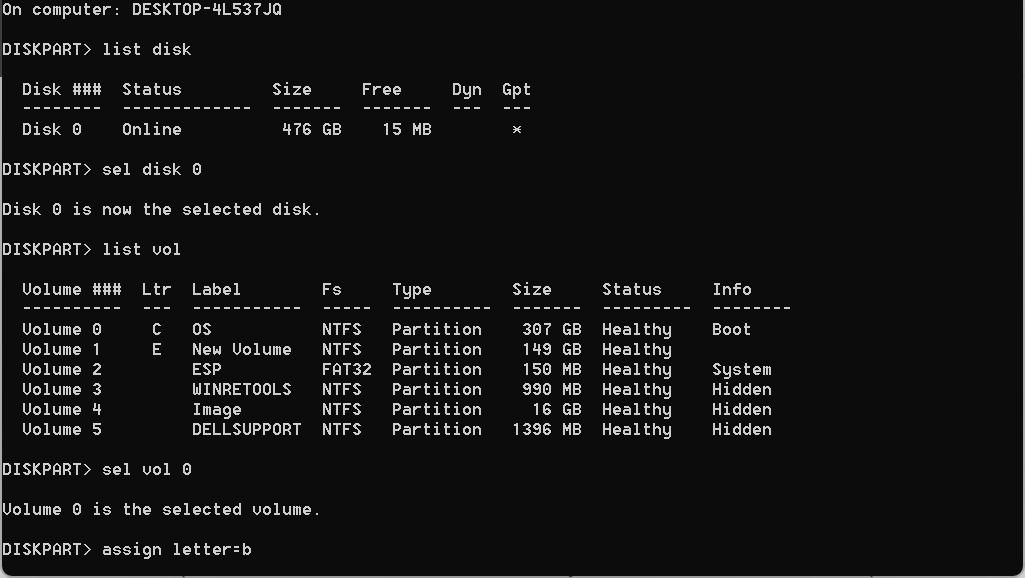Click the DELLSUPPORT label text

pos(246,430)
